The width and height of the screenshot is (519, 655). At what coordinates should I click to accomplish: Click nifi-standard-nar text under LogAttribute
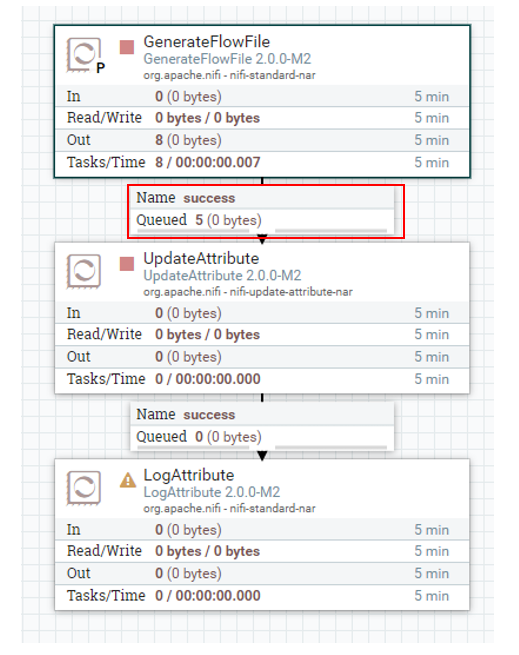pyautogui.click(x=272, y=508)
